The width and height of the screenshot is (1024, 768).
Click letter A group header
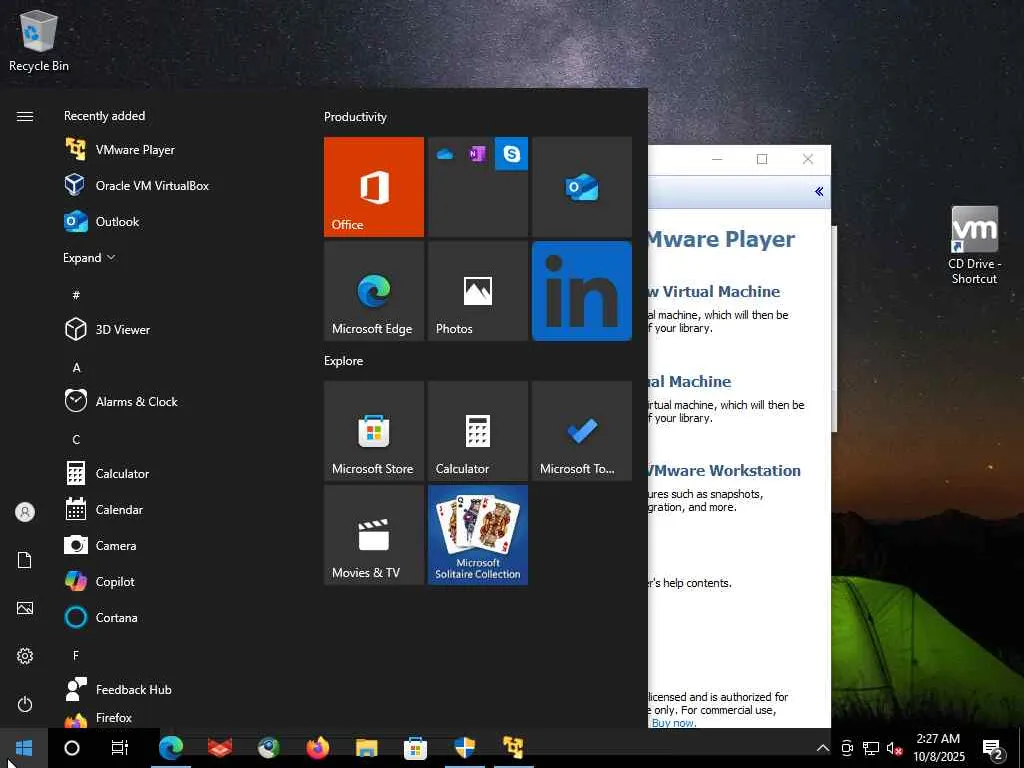click(x=76, y=367)
